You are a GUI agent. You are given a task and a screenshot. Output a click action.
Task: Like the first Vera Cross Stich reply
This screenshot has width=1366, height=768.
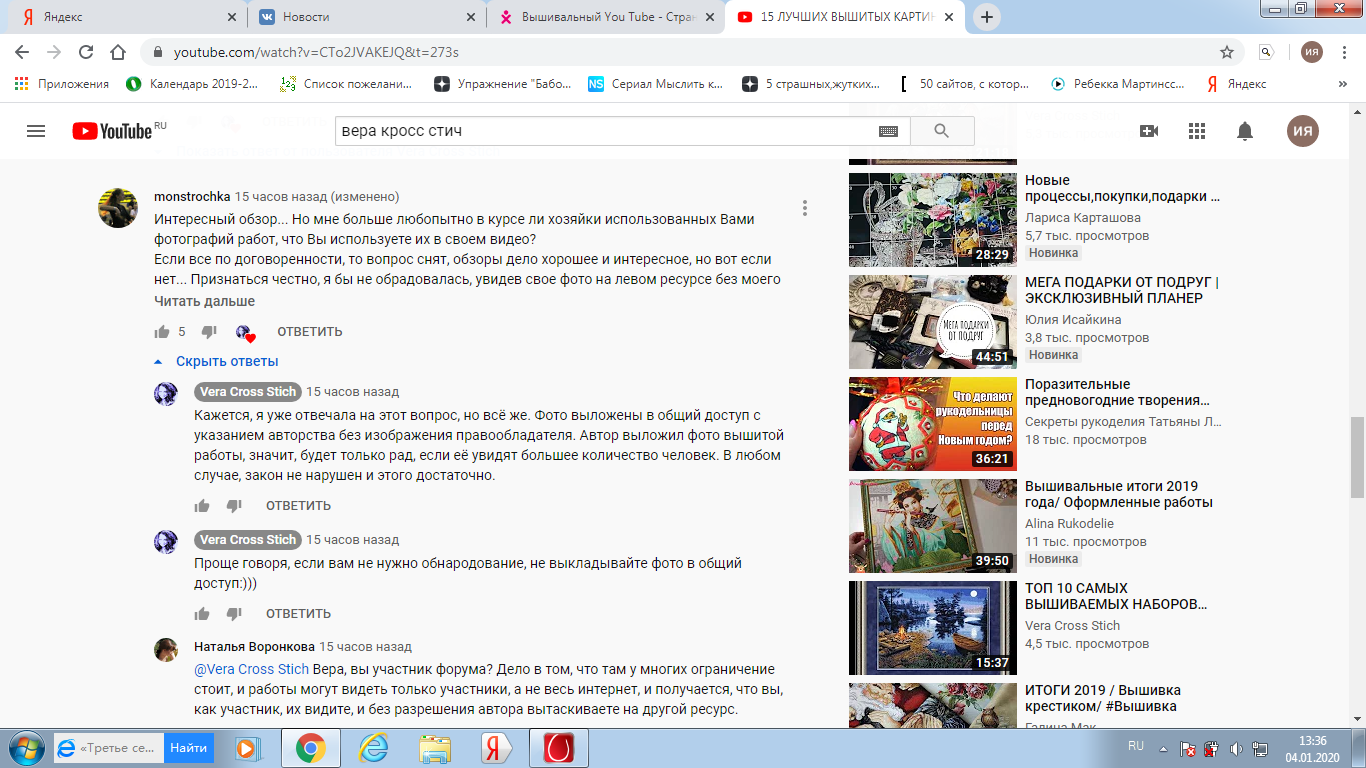202,506
